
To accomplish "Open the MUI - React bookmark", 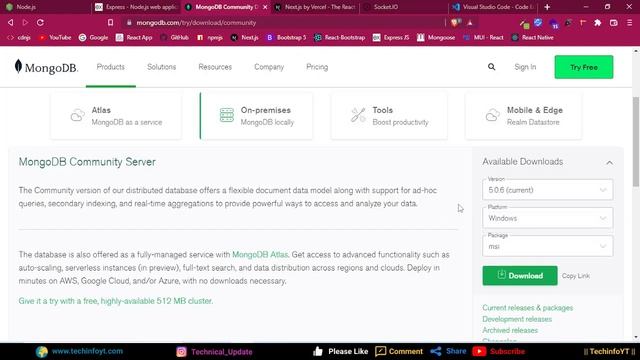I will pyautogui.click(x=483, y=38).
